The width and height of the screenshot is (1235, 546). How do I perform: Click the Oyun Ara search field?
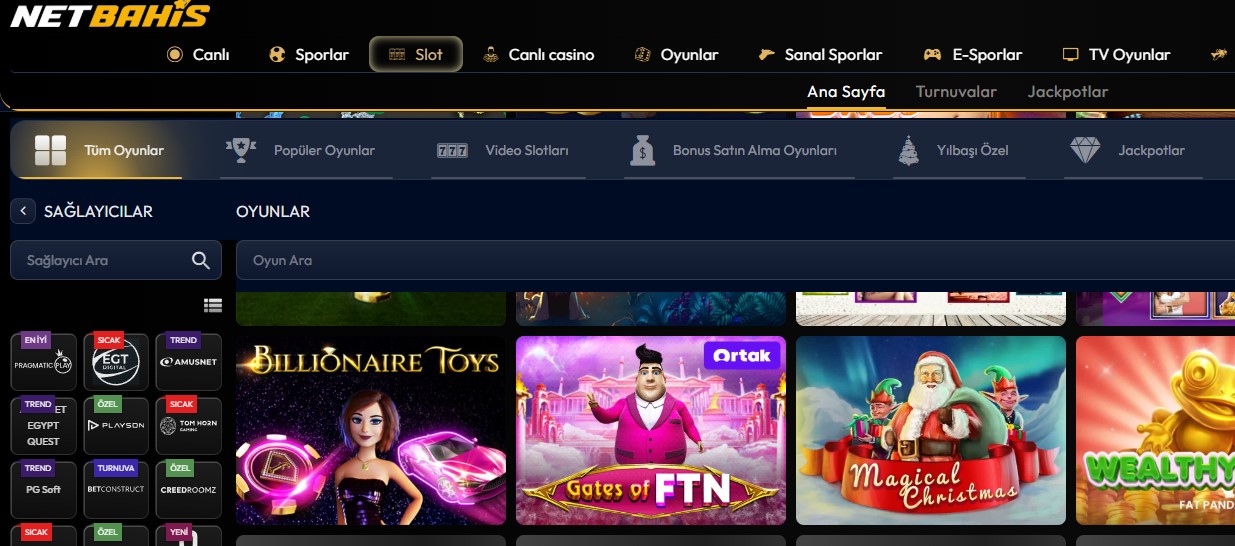pyautogui.click(x=735, y=260)
